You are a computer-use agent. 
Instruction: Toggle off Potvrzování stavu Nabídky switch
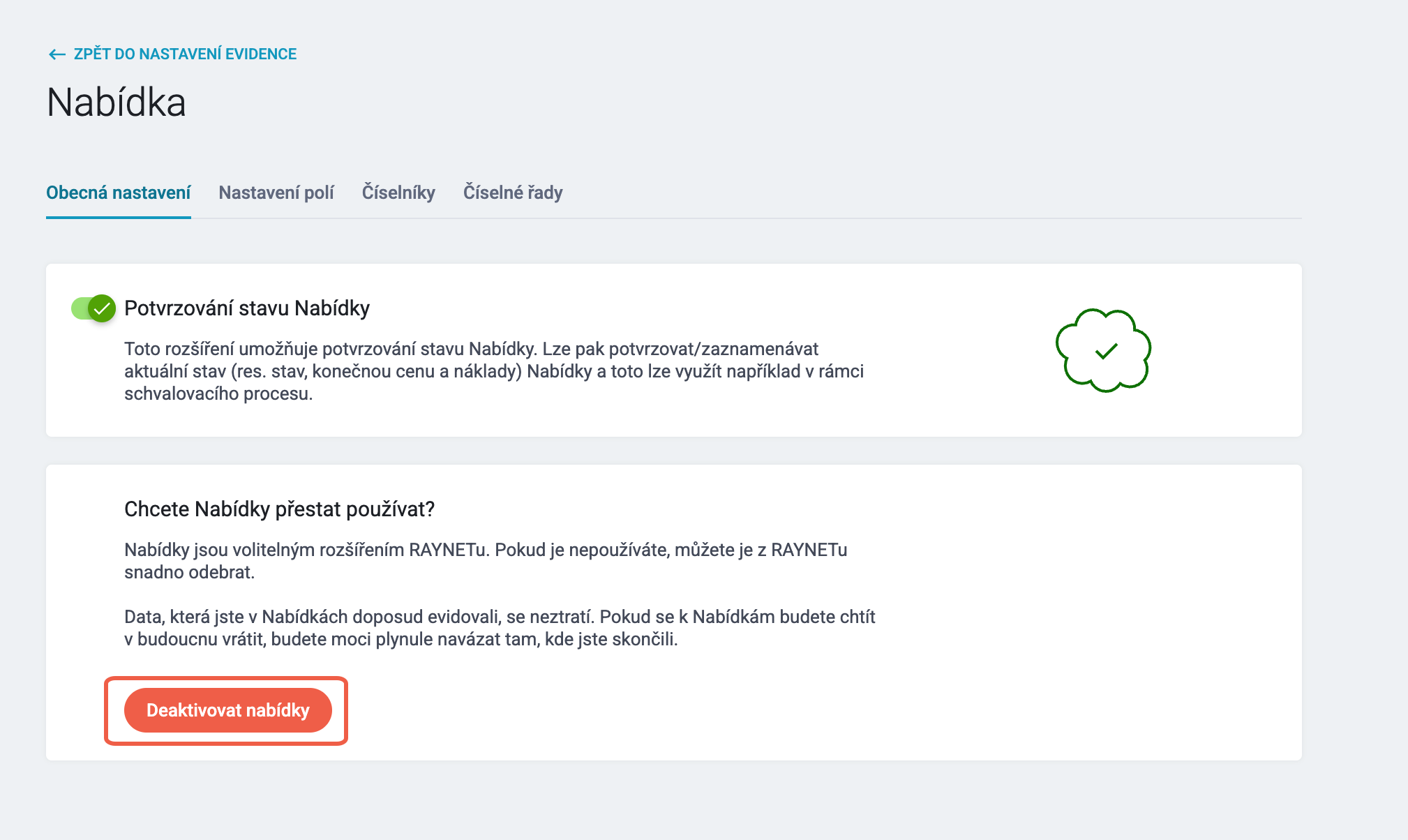coord(93,308)
